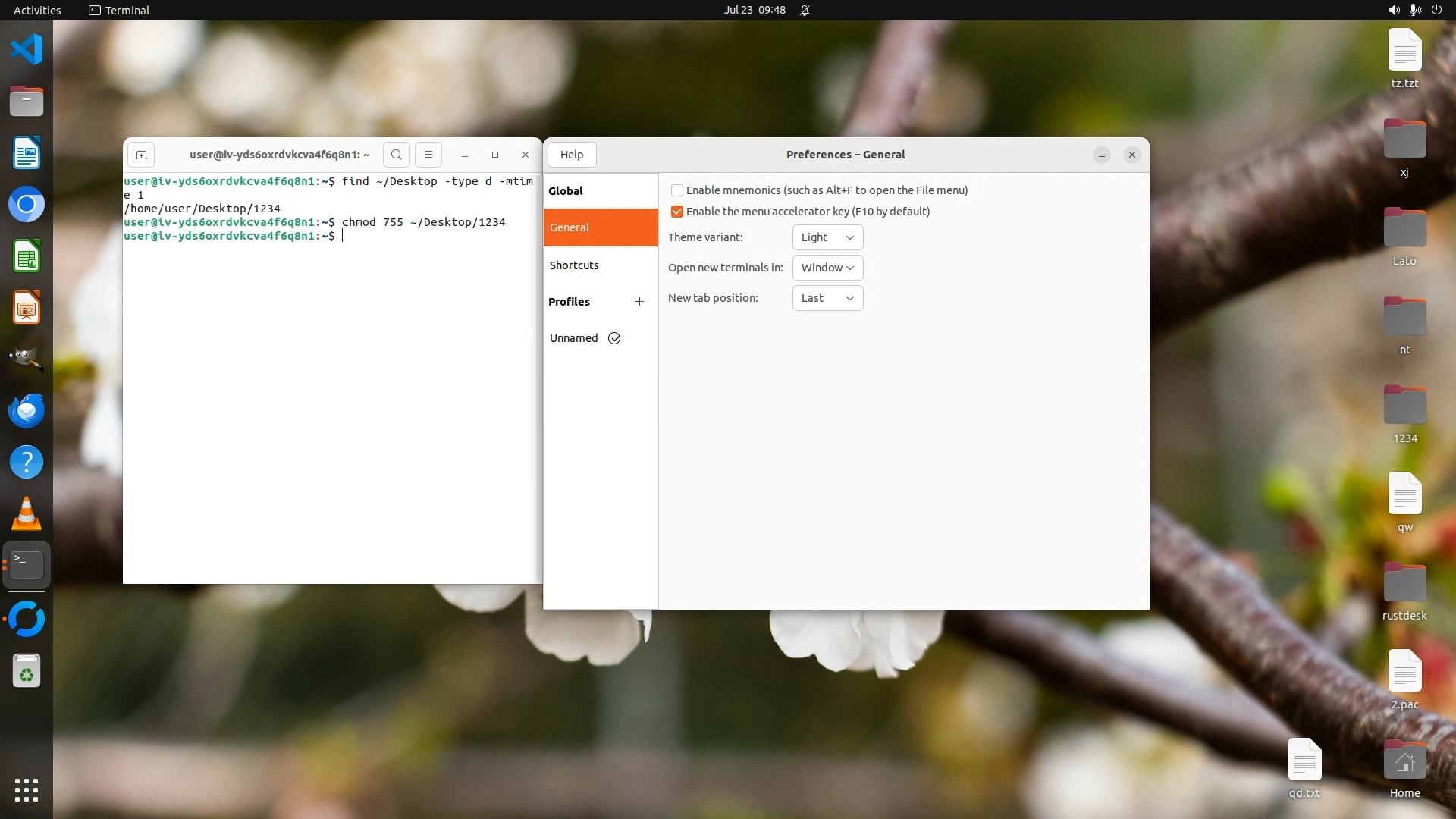Expand the Theme variant dropdown
This screenshot has height=819, width=1456.
(827, 237)
